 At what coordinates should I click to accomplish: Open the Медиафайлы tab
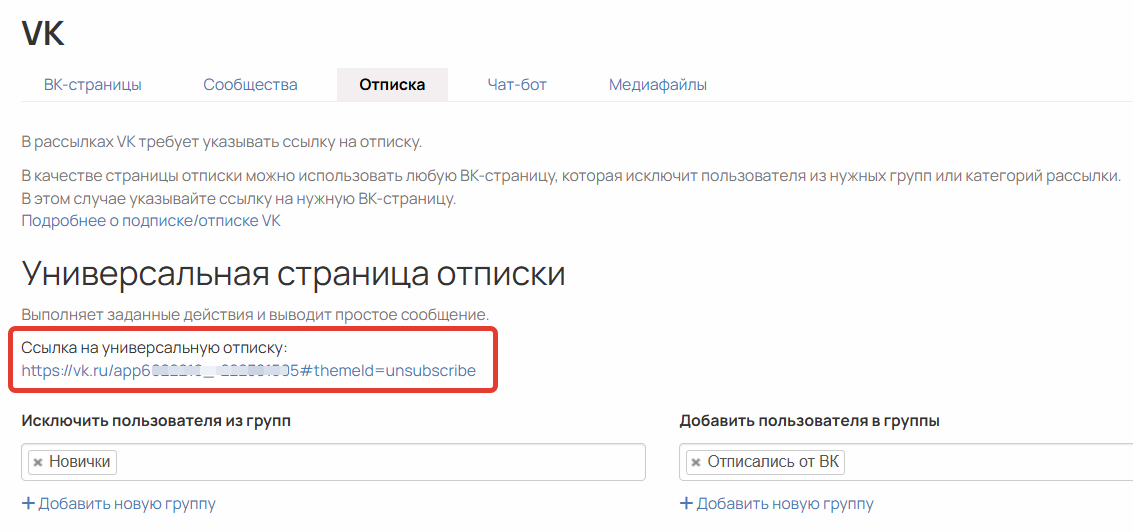[658, 85]
